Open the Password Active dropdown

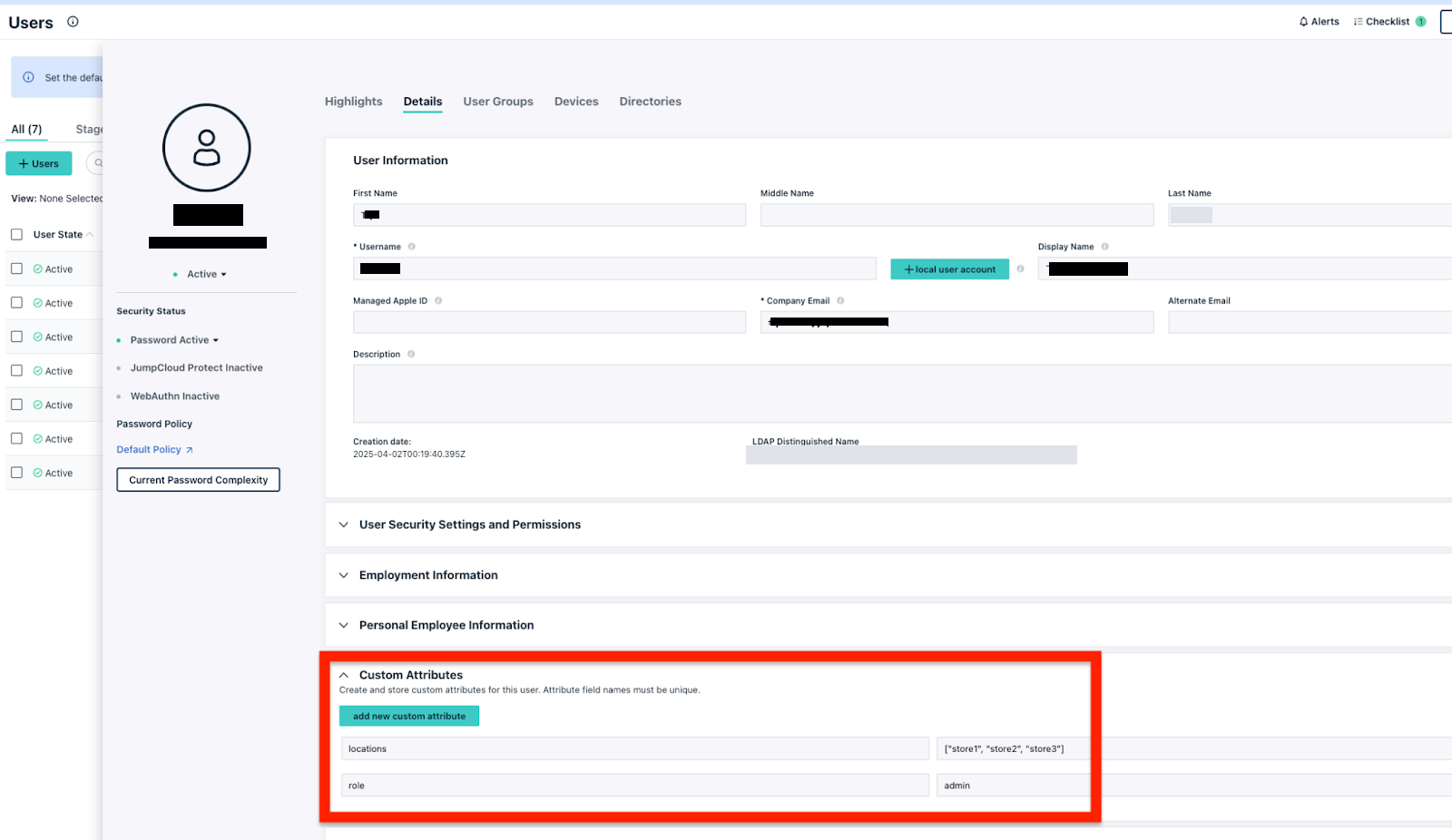(174, 340)
